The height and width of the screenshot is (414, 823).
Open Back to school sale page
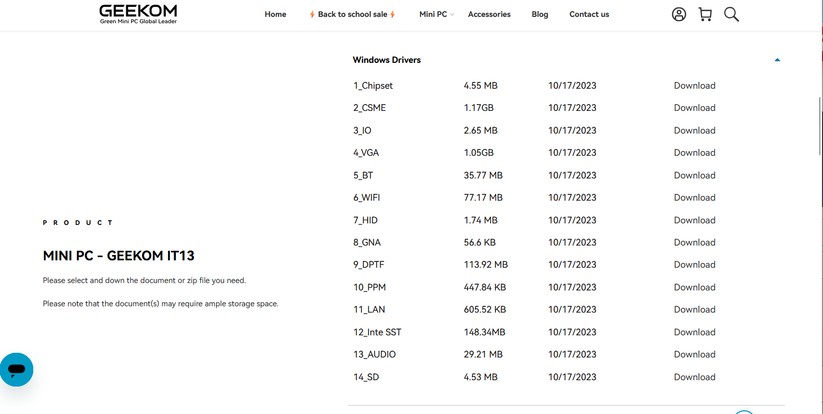(352, 14)
